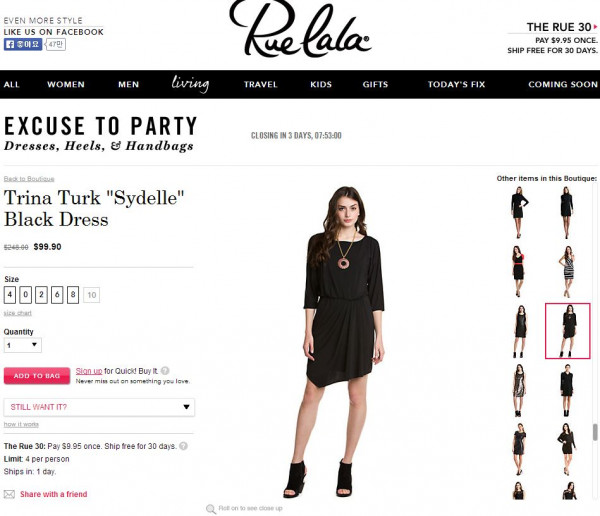Screen dimensions: 600x516
Task: Click the pink arrow beside THE RUE 30
Action: pos(595,27)
